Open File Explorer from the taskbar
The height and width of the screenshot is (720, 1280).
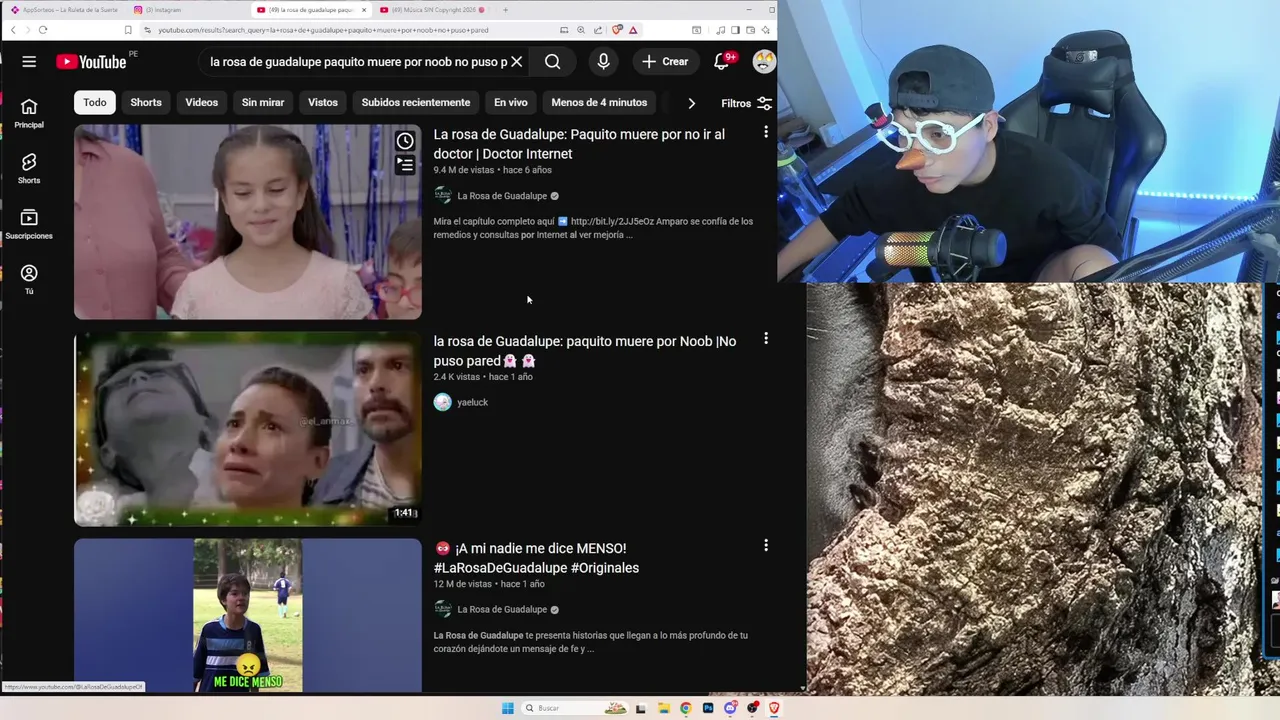(x=662, y=708)
